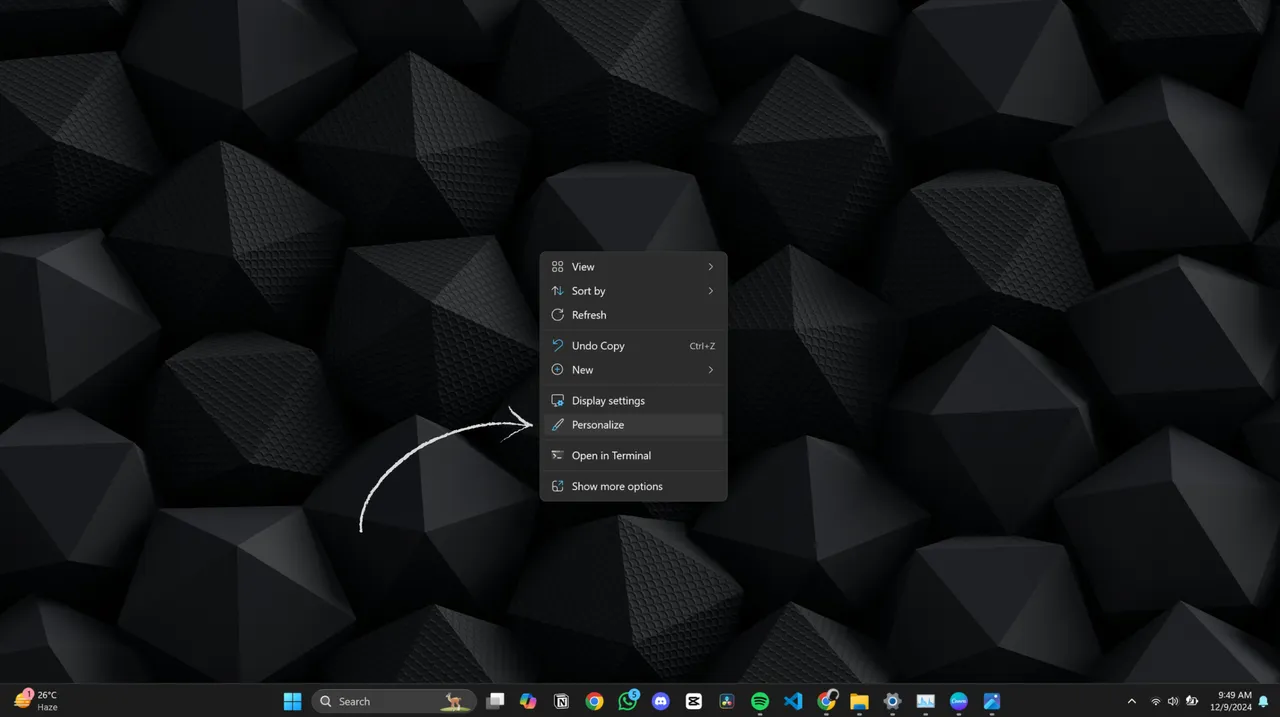The width and height of the screenshot is (1280, 717).
Task: Launch Visual Studio Code
Action: pyautogui.click(x=793, y=701)
